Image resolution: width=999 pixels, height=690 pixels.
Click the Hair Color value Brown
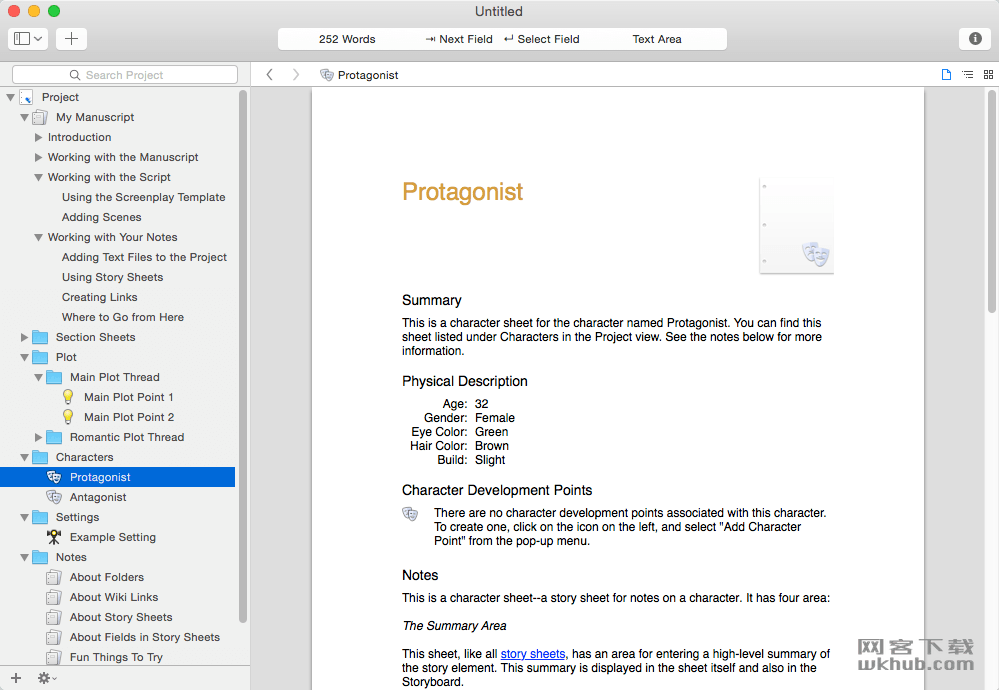[x=492, y=446]
